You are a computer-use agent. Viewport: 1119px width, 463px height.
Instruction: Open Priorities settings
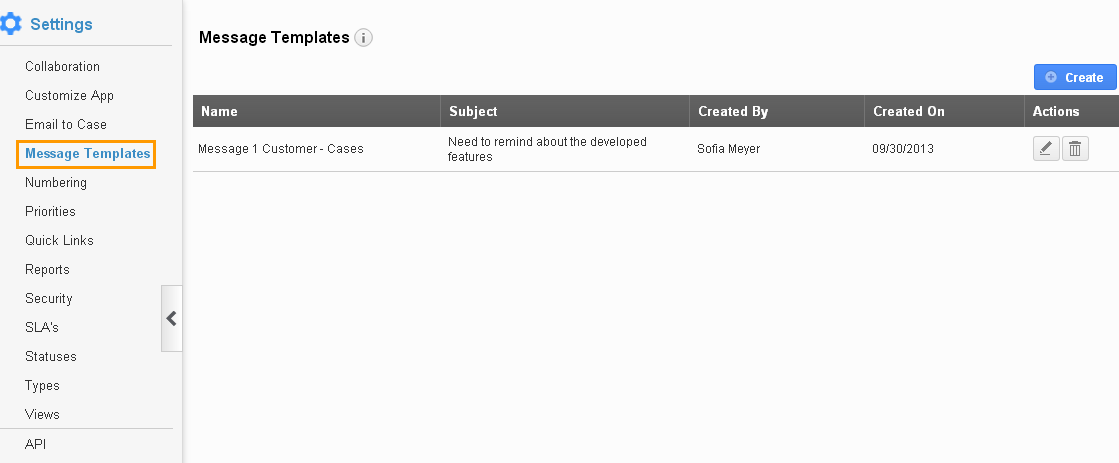[50, 211]
